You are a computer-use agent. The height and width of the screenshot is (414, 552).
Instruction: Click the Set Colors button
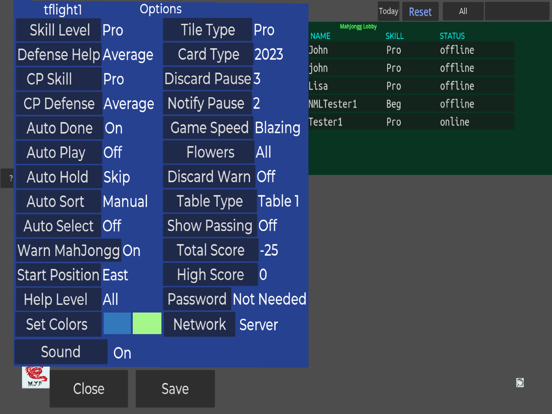click(58, 325)
